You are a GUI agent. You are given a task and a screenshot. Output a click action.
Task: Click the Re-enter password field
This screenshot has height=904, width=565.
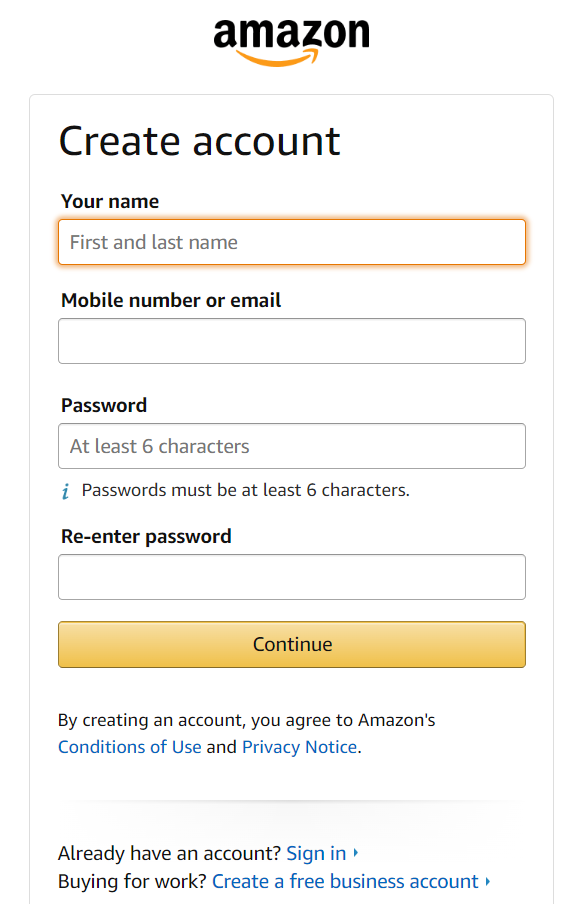pos(292,577)
